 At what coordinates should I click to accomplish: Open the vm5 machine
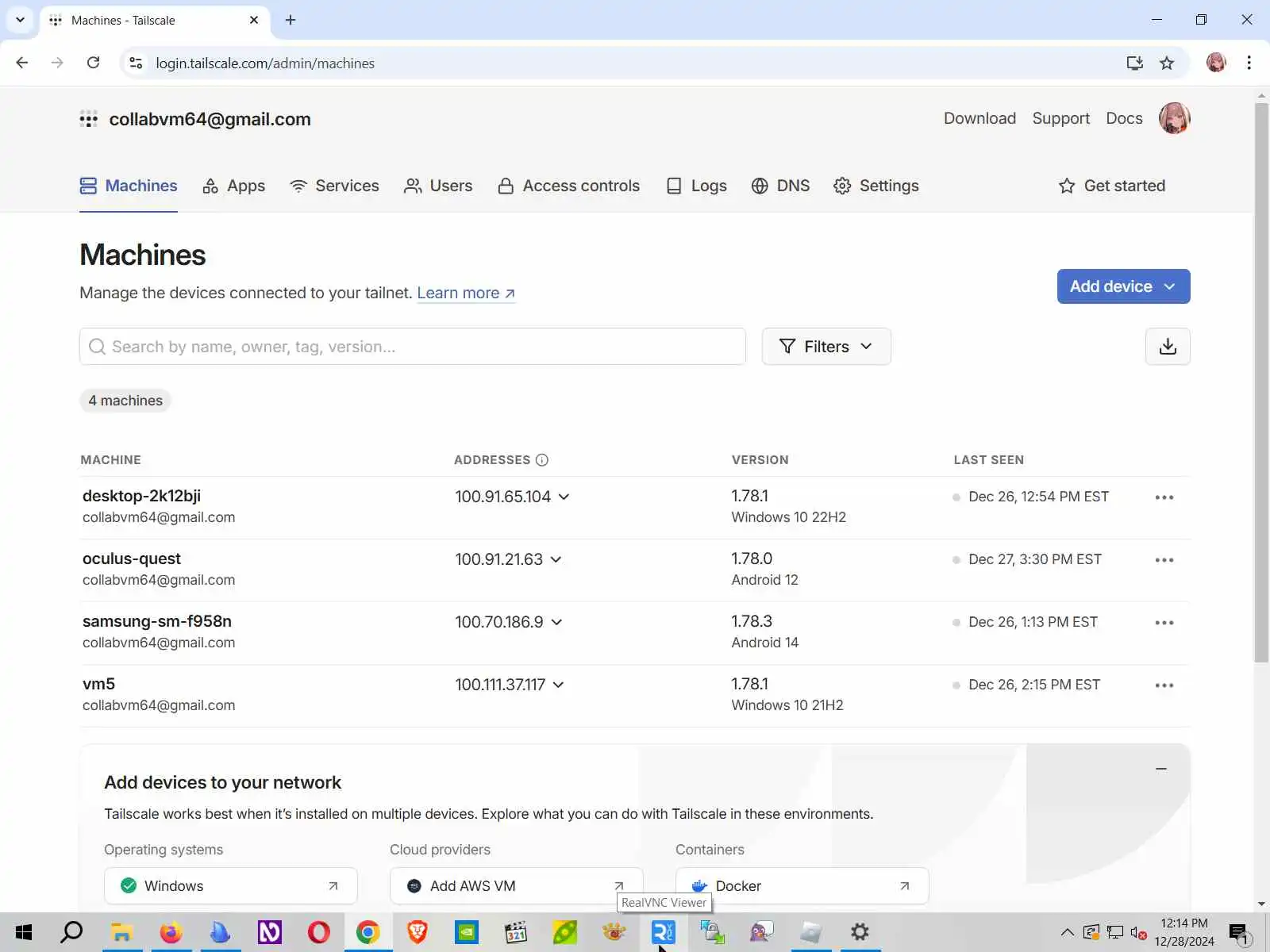pyautogui.click(x=98, y=684)
